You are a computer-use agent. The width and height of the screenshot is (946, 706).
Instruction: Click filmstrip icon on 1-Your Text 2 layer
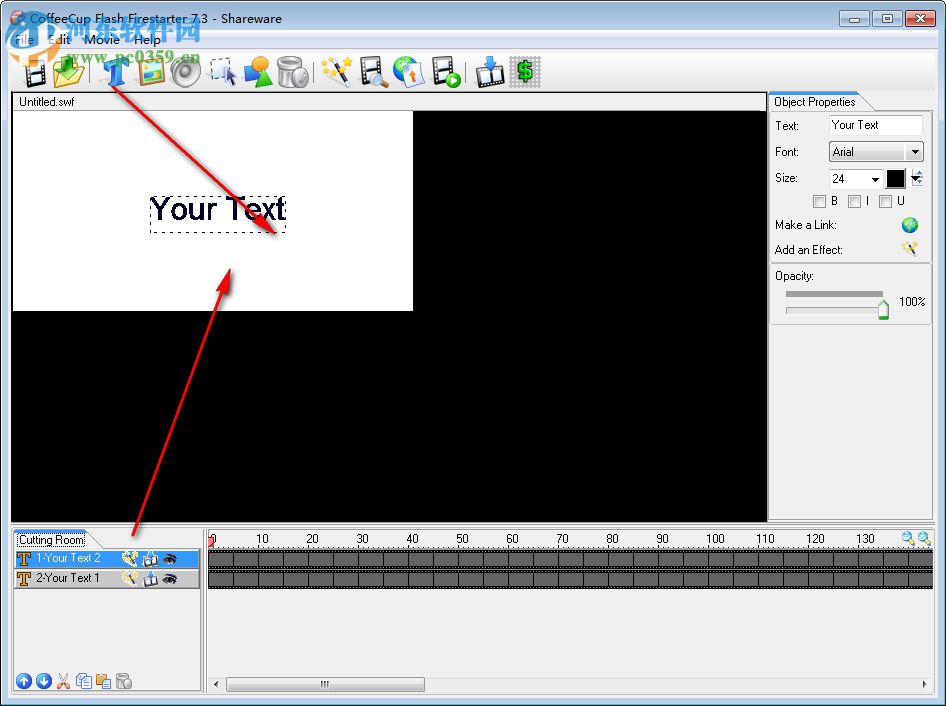(150, 559)
